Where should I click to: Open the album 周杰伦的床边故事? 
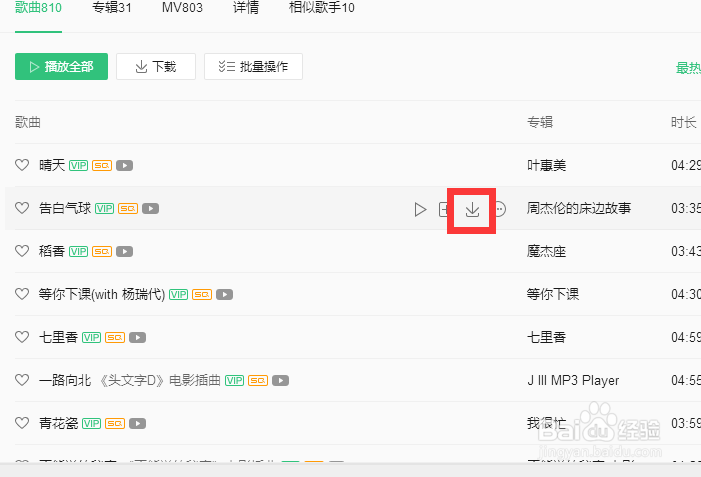point(579,208)
